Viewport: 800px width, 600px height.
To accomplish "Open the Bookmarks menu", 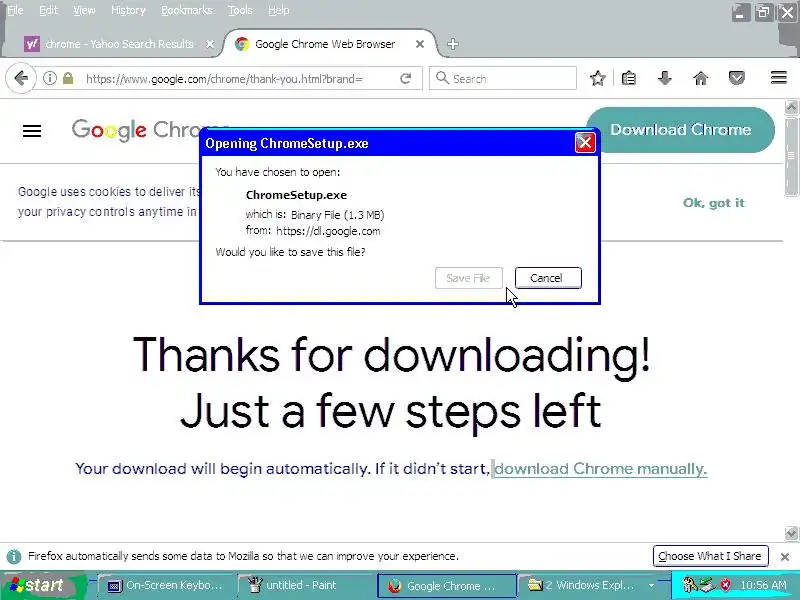I will click(187, 10).
